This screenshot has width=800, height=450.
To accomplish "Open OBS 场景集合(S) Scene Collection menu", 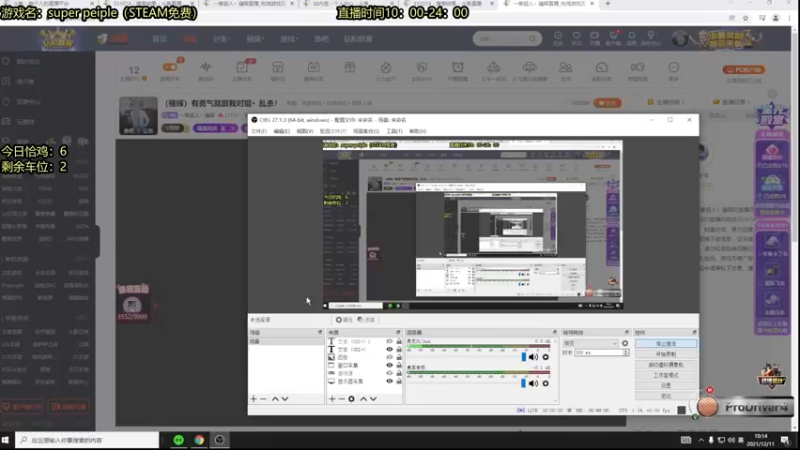I will [x=366, y=131].
